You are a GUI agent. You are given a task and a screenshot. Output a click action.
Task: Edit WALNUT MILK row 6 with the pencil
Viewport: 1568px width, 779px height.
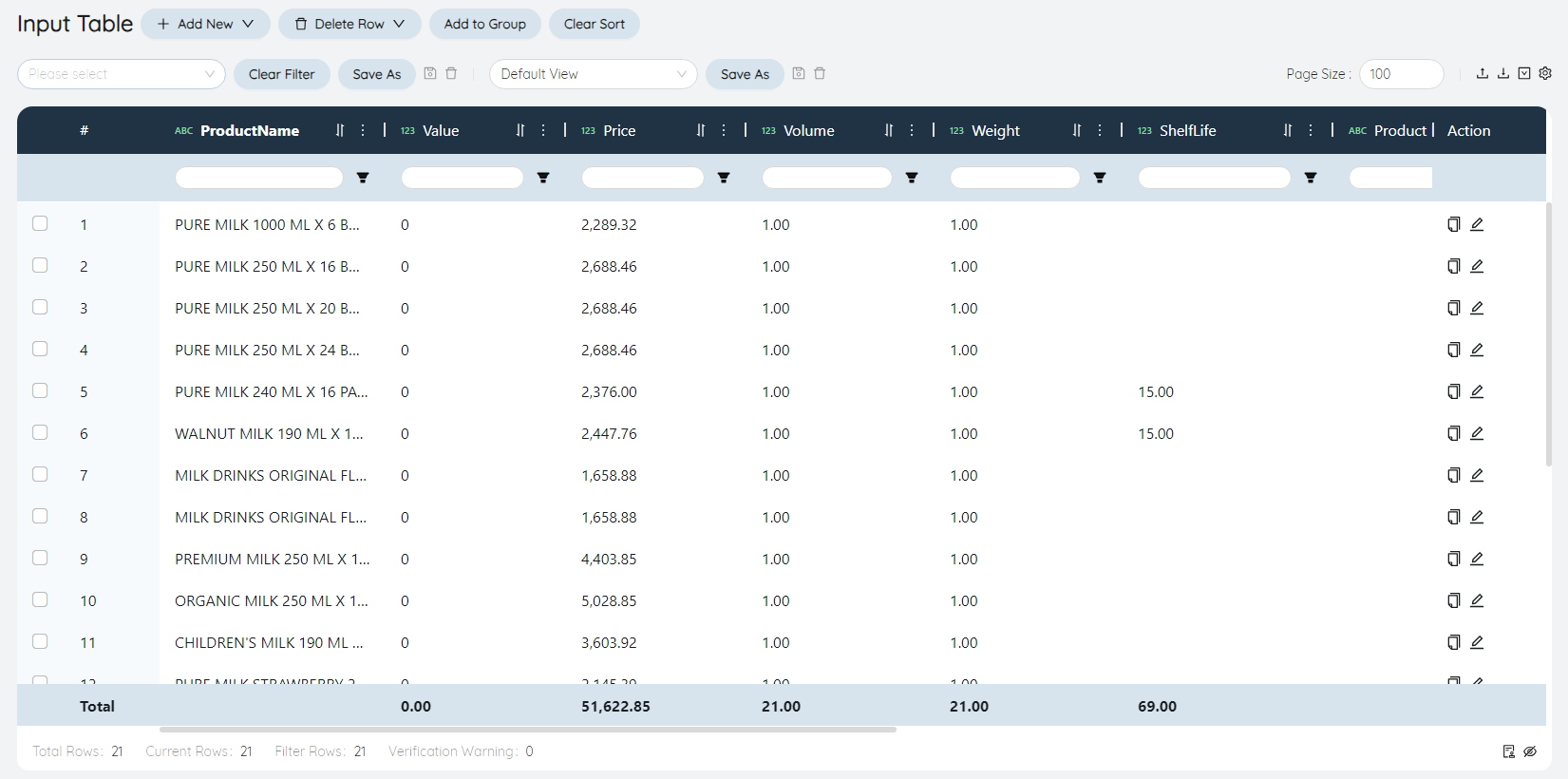(1477, 433)
